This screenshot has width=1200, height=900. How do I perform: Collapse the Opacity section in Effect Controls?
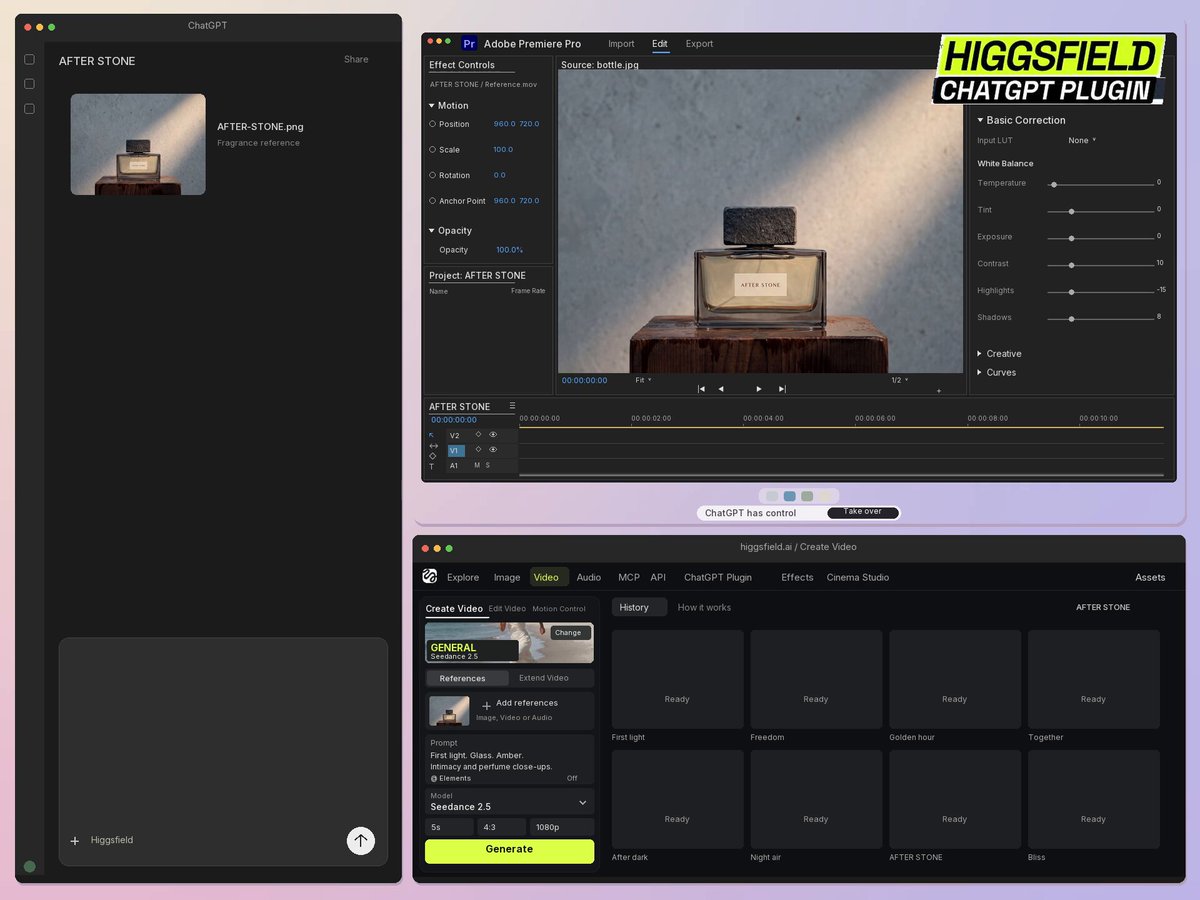tap(432, 230)
